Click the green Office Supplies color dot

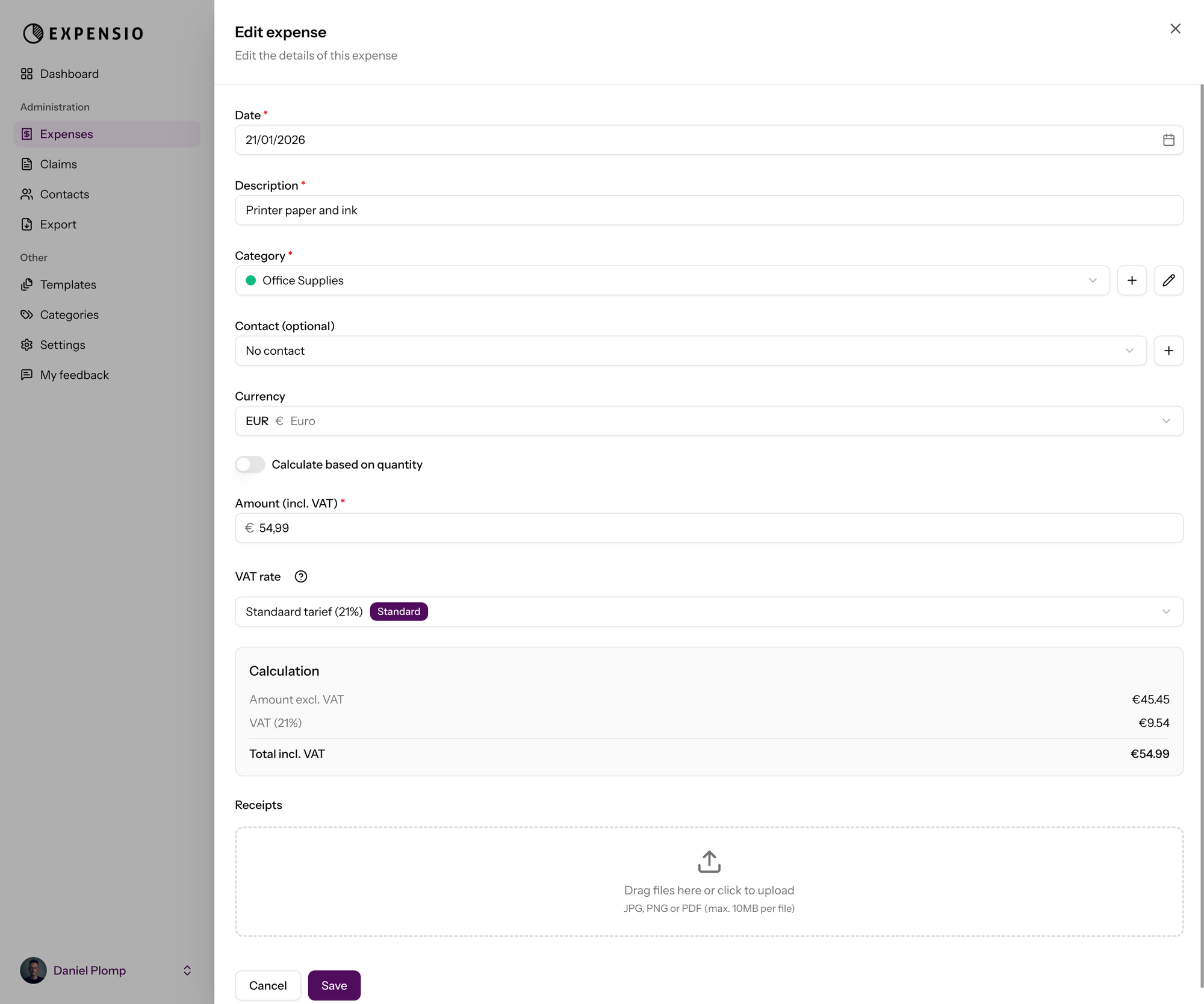[251, 281]
